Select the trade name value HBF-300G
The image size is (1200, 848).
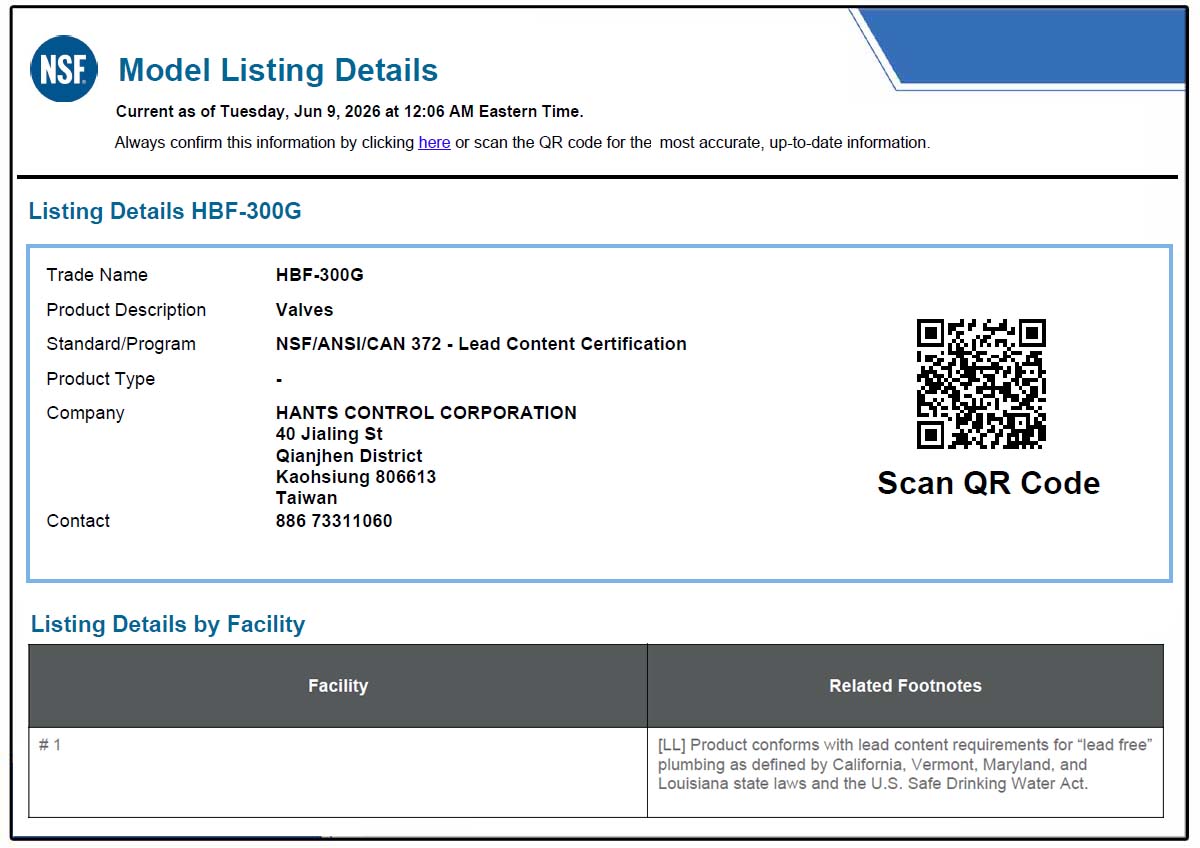(320, 275)
